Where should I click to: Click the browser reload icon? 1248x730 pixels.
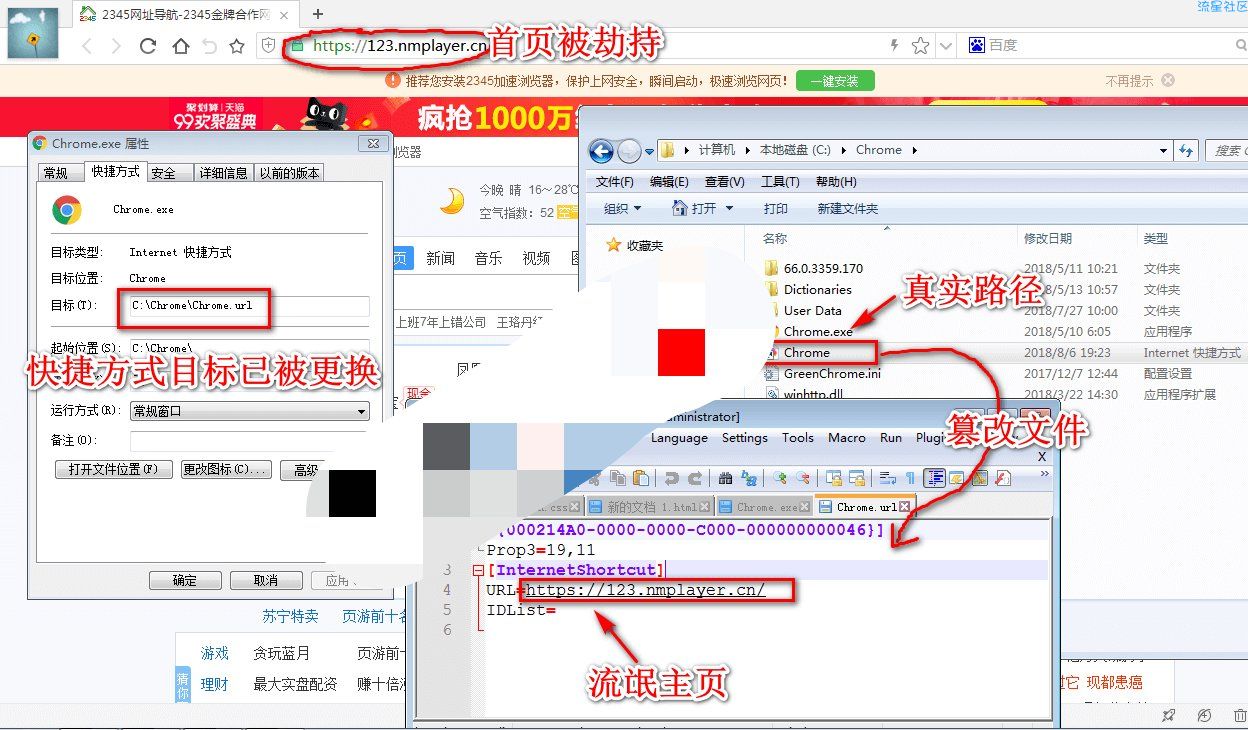148,46
